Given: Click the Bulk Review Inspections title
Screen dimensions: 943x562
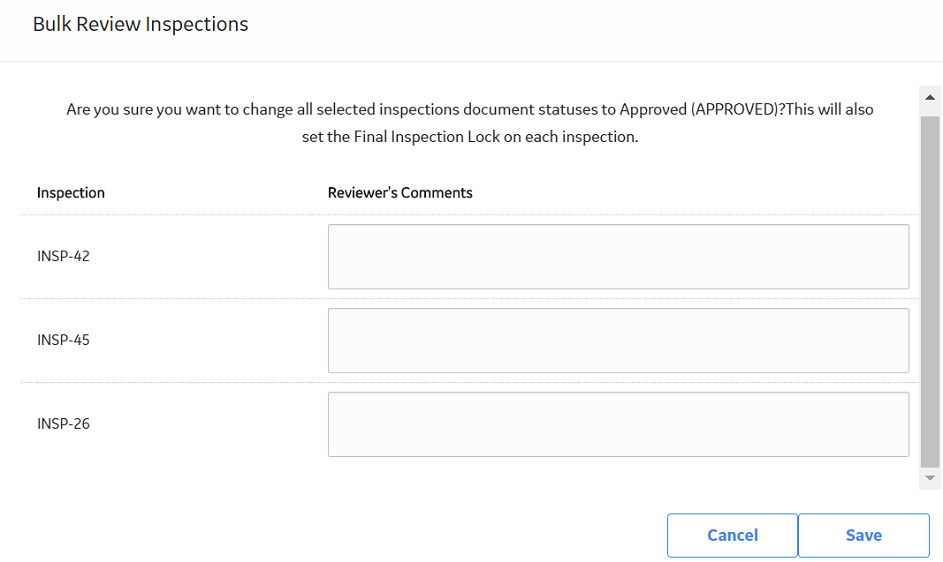Looking at the screenshot, I should pos(140,24).
